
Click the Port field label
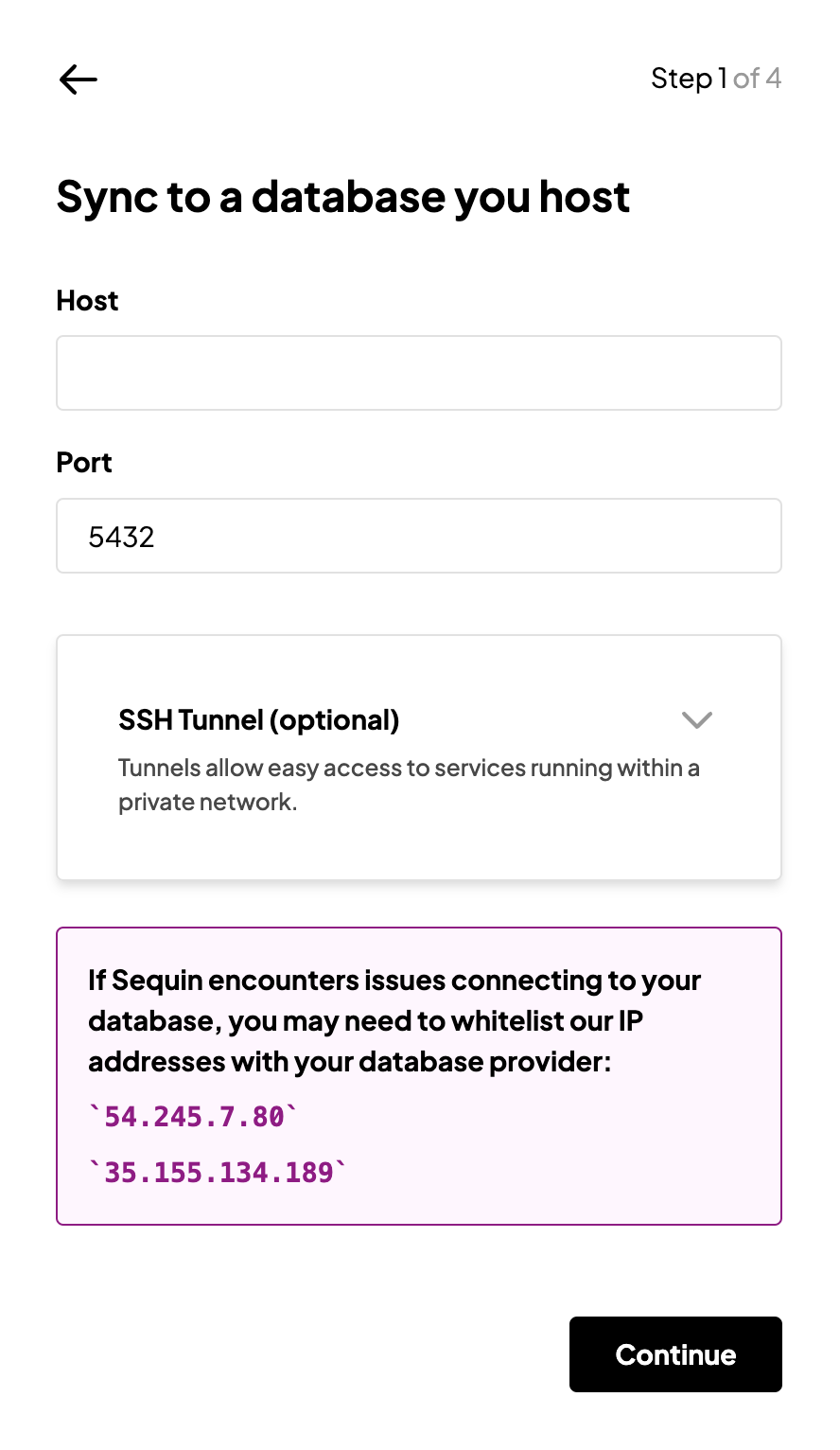83,462
